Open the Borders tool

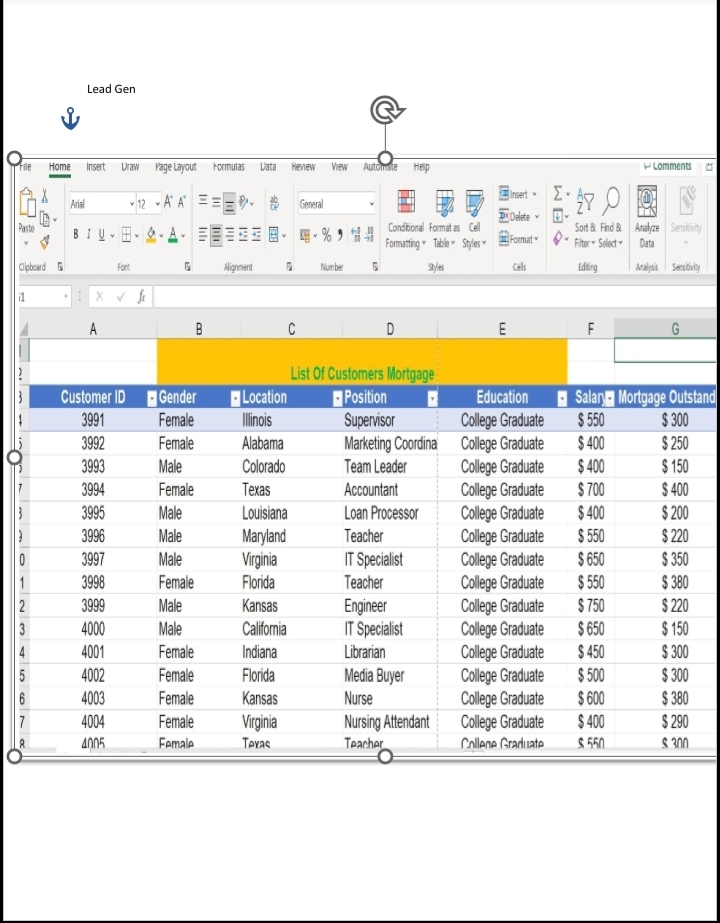tap(126, 235)
